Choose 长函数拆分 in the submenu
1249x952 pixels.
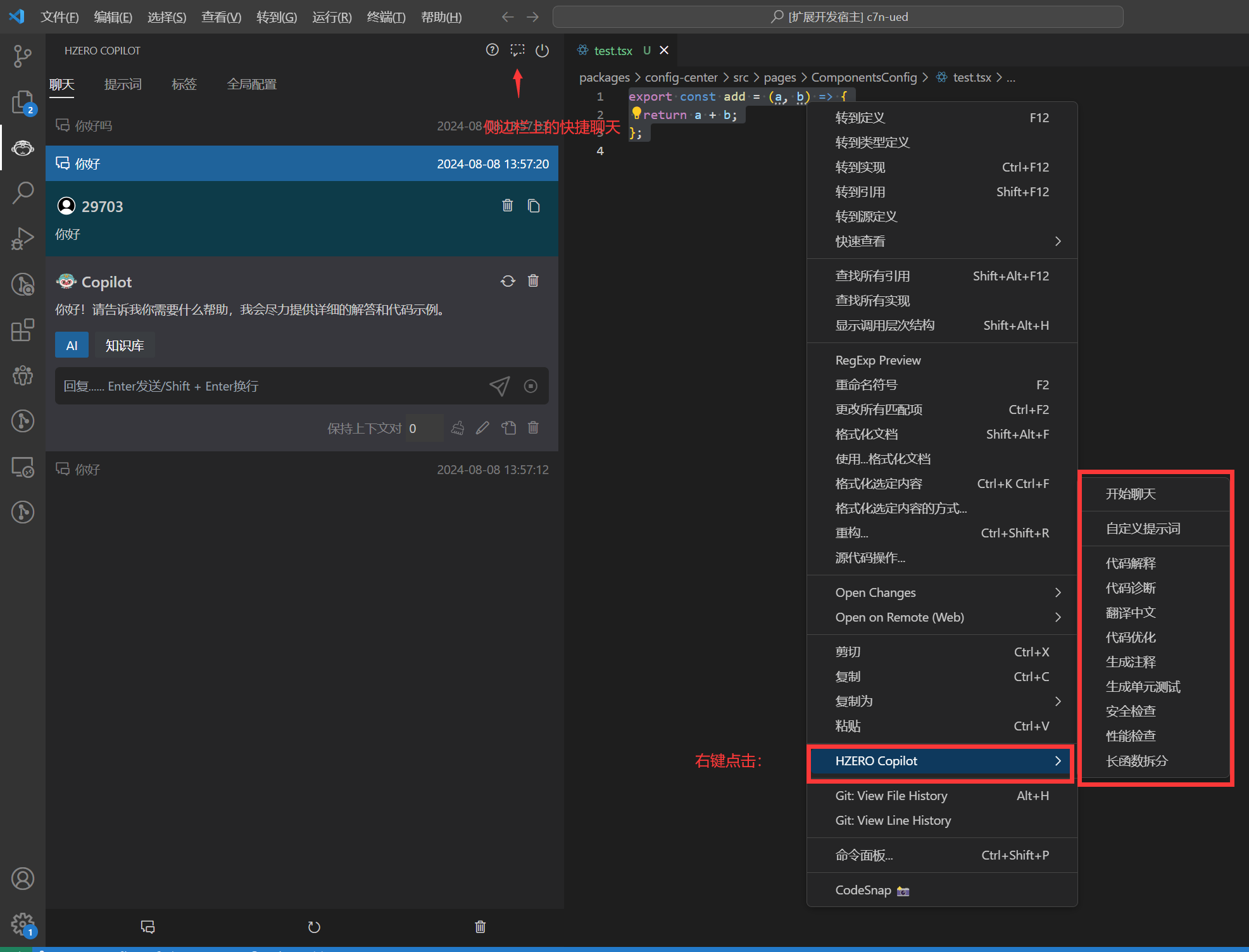click(x=1156, y=761)
